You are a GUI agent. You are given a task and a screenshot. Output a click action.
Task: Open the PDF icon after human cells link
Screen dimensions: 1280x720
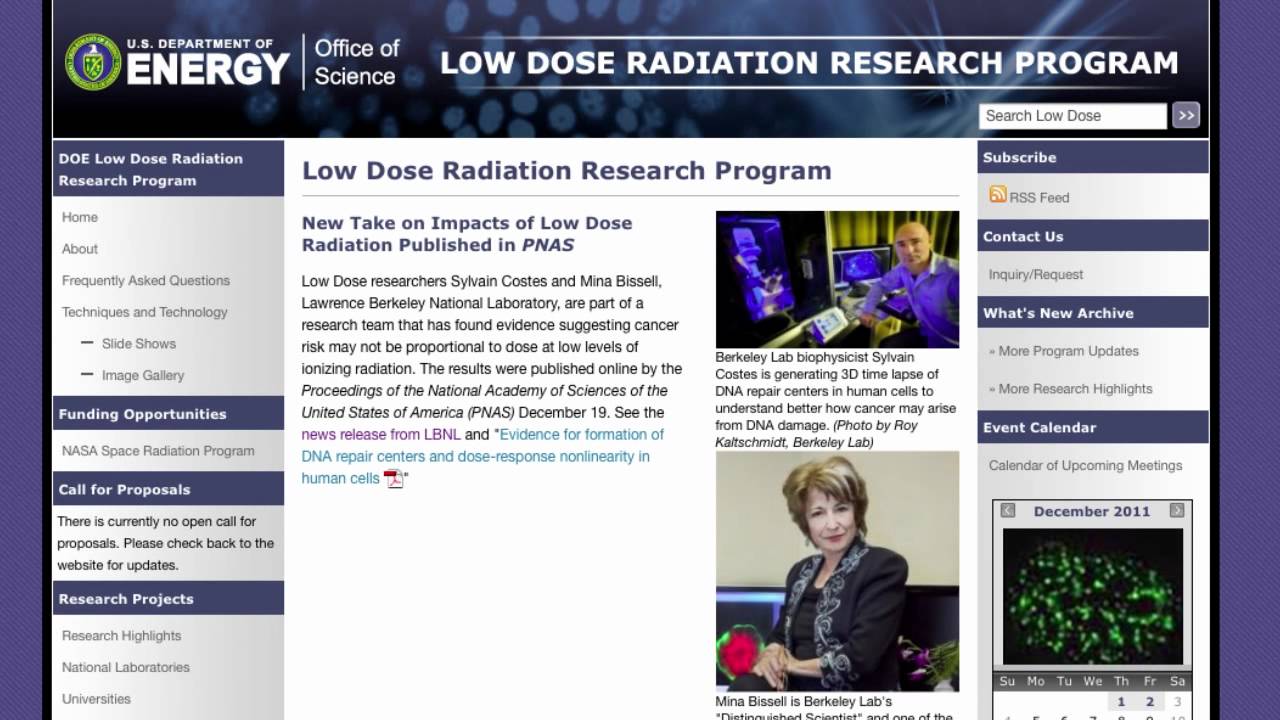pos(394,479)
